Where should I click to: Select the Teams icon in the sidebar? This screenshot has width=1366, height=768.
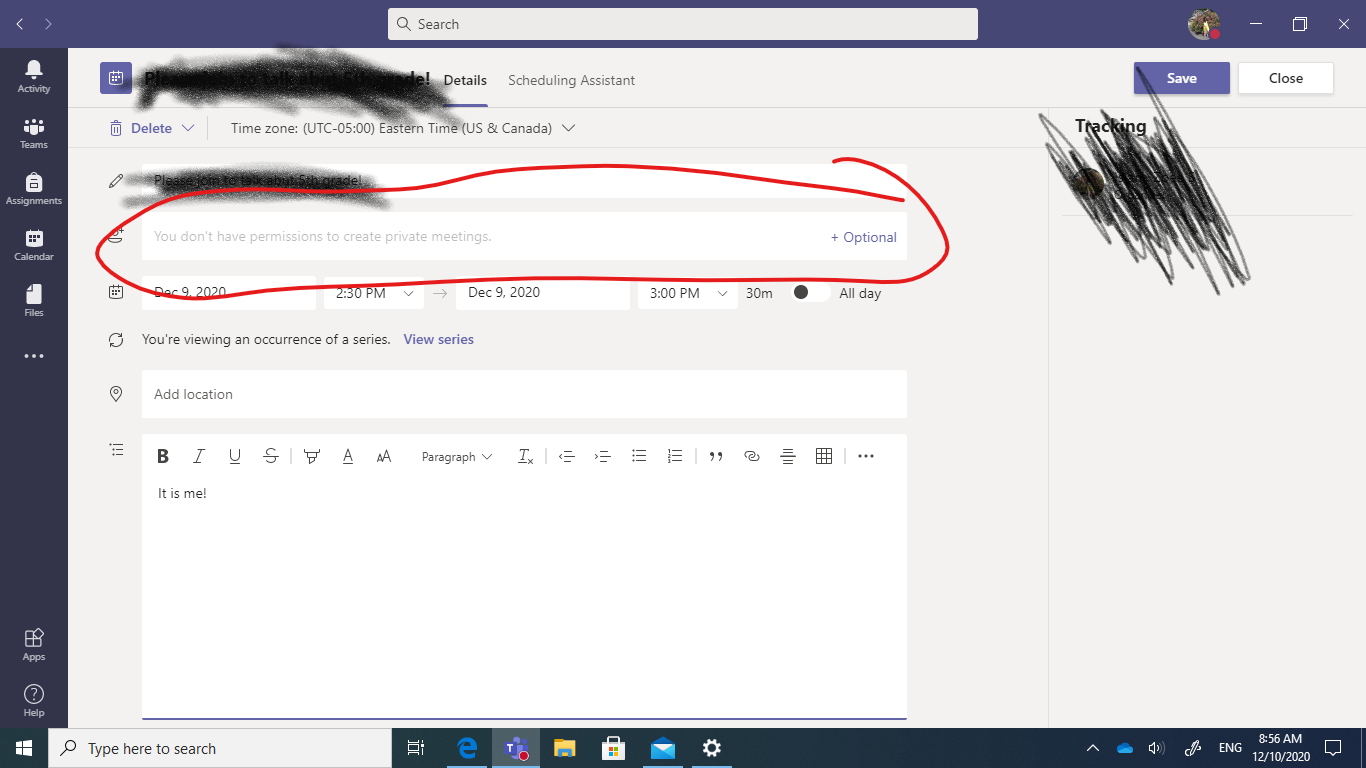33,132
